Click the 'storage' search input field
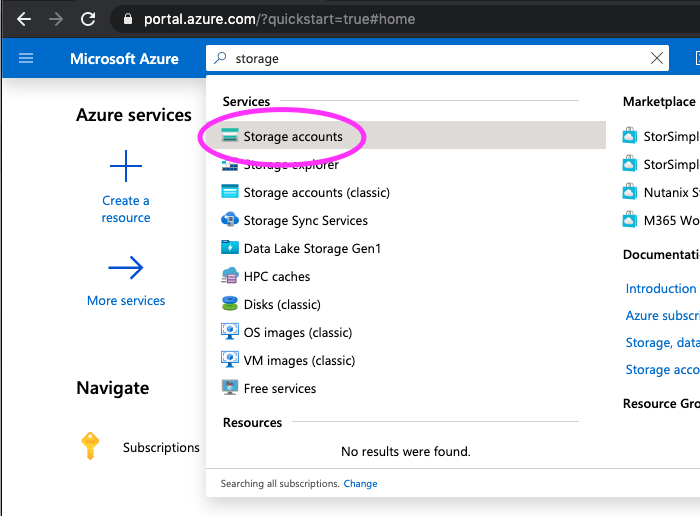Screen dimensions: 700x516 (x=438, y=58)
